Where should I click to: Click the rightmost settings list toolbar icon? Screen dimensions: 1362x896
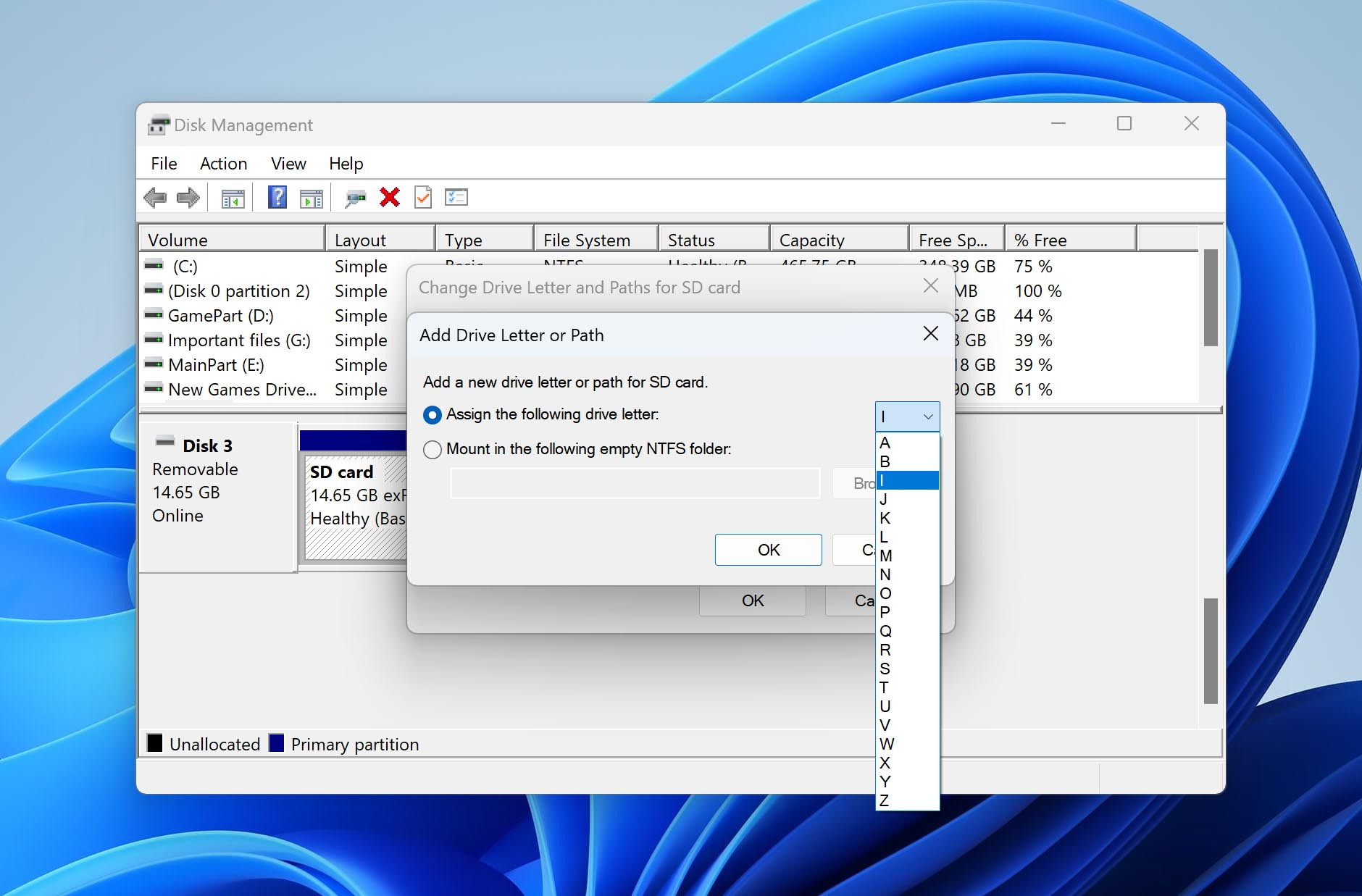tap(456, 197)
